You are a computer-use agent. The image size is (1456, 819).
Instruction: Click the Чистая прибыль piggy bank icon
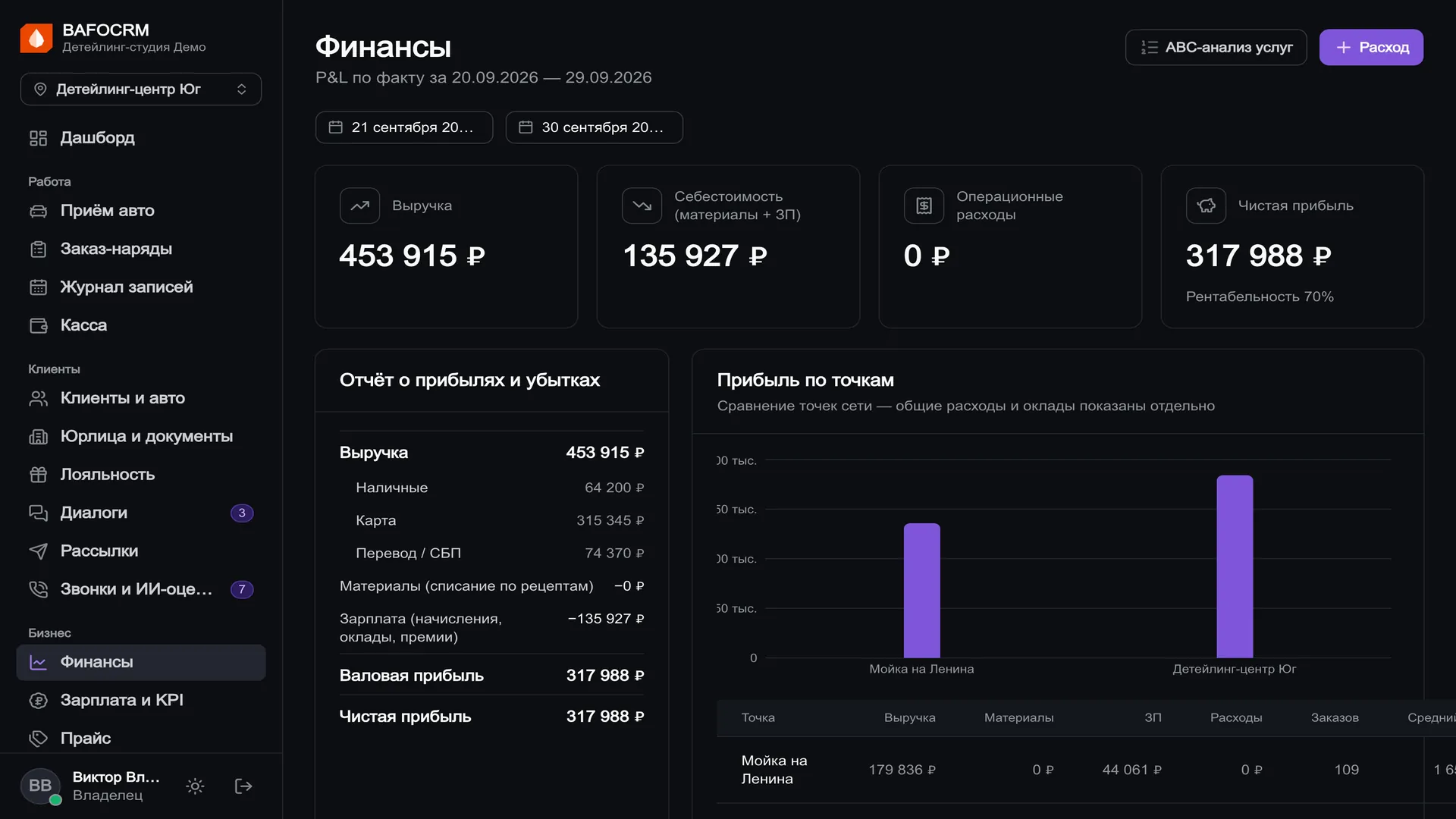[x=1207, y=206]
